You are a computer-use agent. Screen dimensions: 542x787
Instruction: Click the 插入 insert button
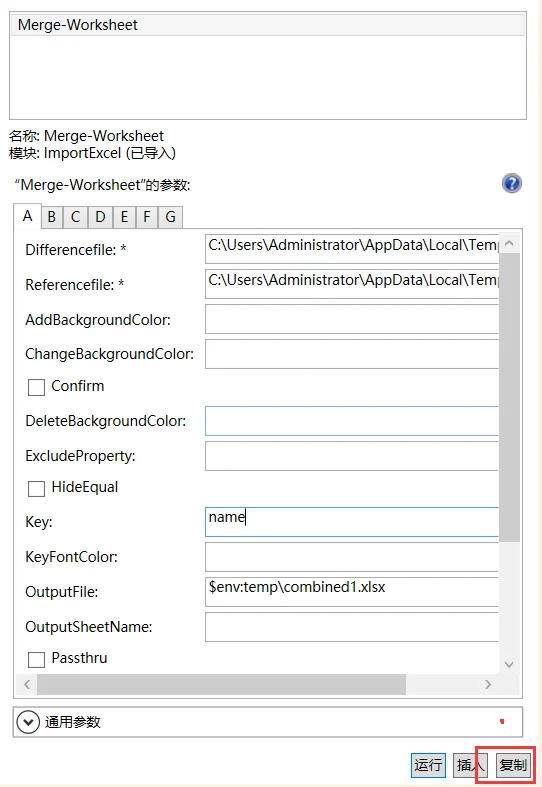click(470, 765)
